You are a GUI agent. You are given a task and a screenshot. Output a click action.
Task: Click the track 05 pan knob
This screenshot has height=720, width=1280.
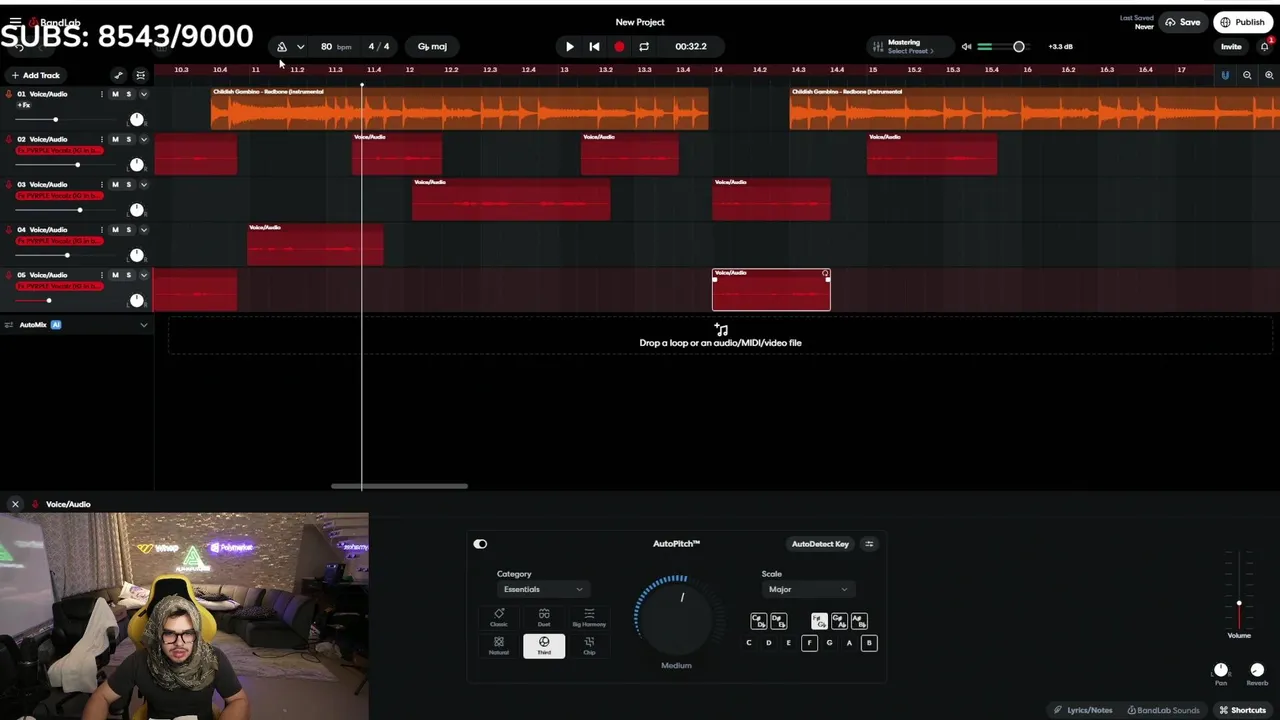[136, 300]
